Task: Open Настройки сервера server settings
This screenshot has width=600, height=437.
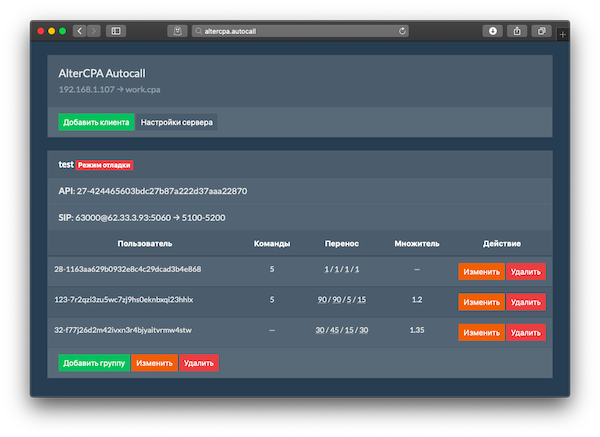Action: pos(177,122)
